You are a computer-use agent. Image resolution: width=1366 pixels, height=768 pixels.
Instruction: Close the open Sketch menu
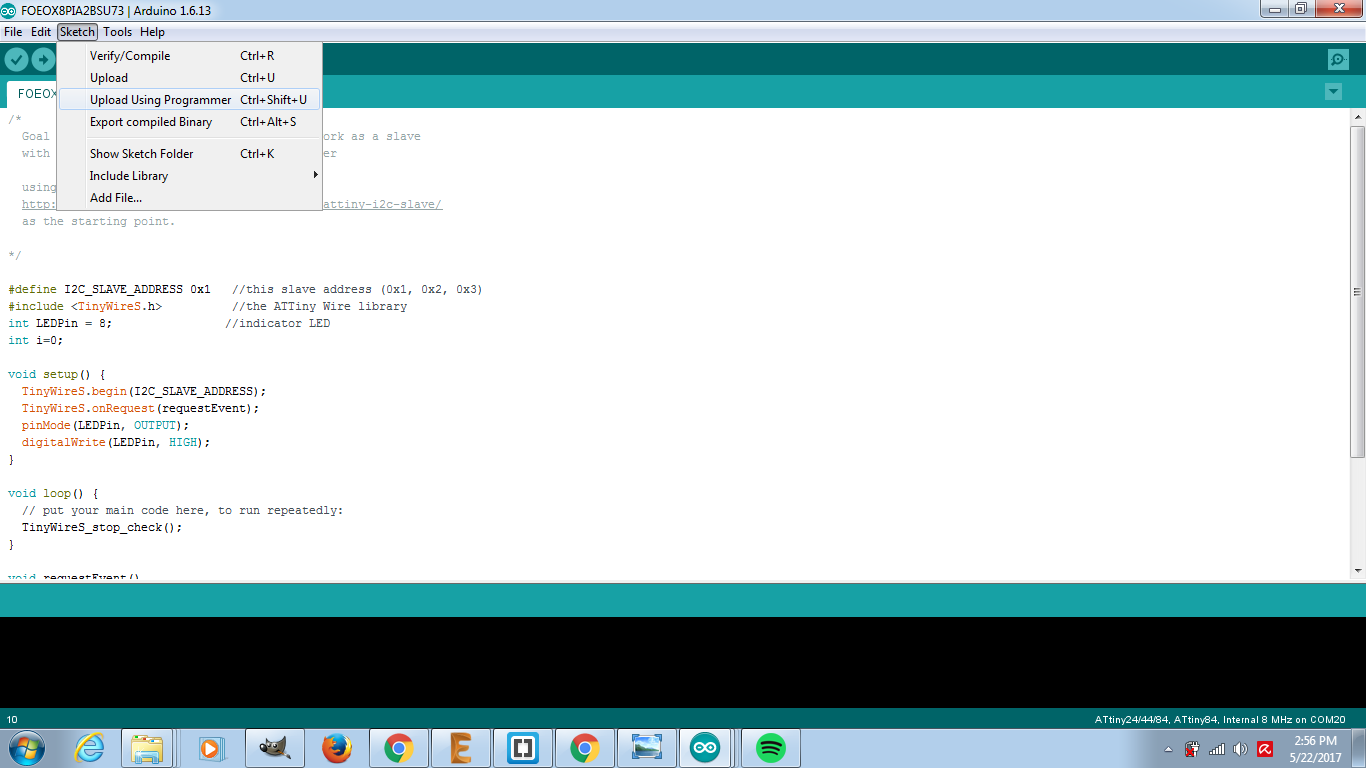77,32
